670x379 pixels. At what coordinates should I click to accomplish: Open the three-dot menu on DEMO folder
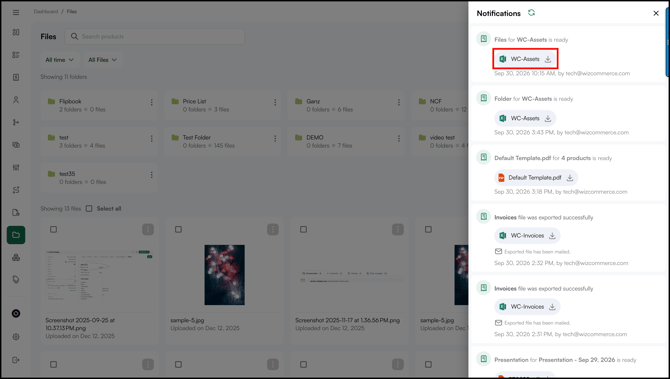[399, 138]
